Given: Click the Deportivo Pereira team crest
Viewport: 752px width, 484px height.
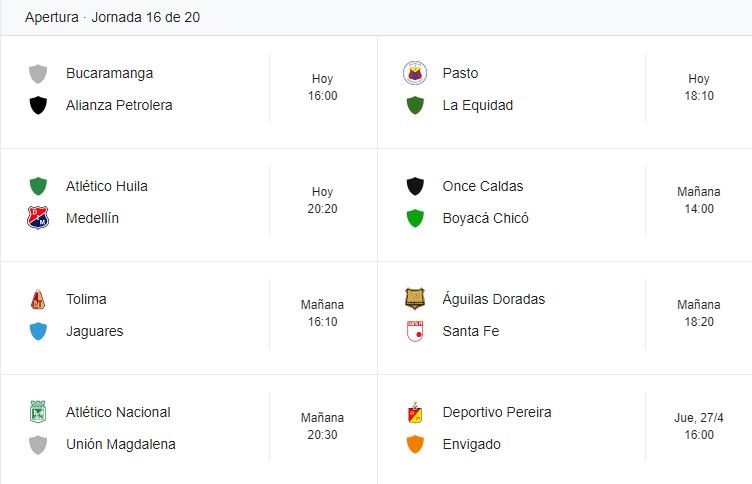Looking at the screenshot, I should pyautogui.click(x=415, y=412).
